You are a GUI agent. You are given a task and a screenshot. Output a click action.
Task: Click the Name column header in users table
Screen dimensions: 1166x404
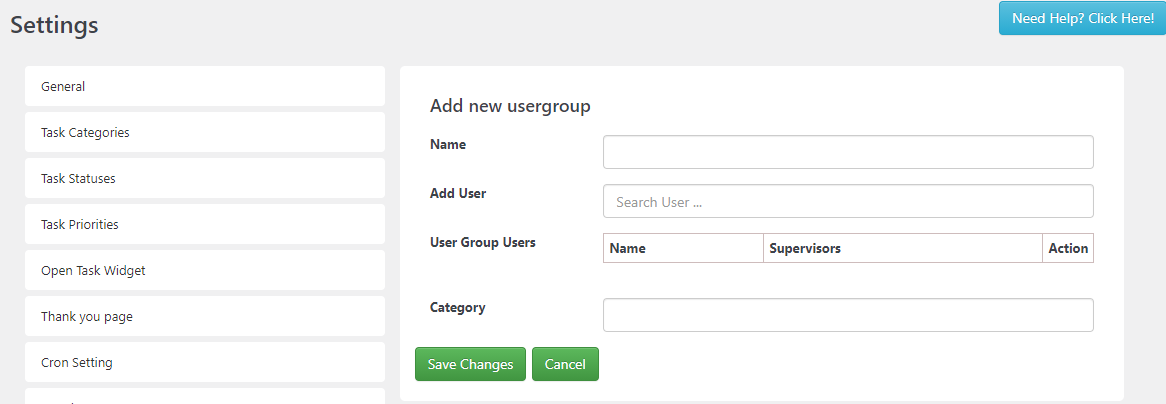pos(683,249)
